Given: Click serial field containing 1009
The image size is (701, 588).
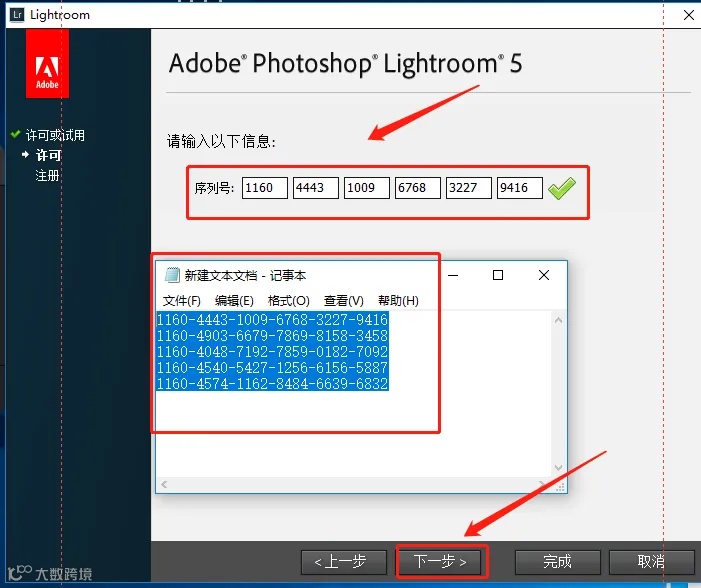Looking at the screenshot, I should [x=367, y=188].
